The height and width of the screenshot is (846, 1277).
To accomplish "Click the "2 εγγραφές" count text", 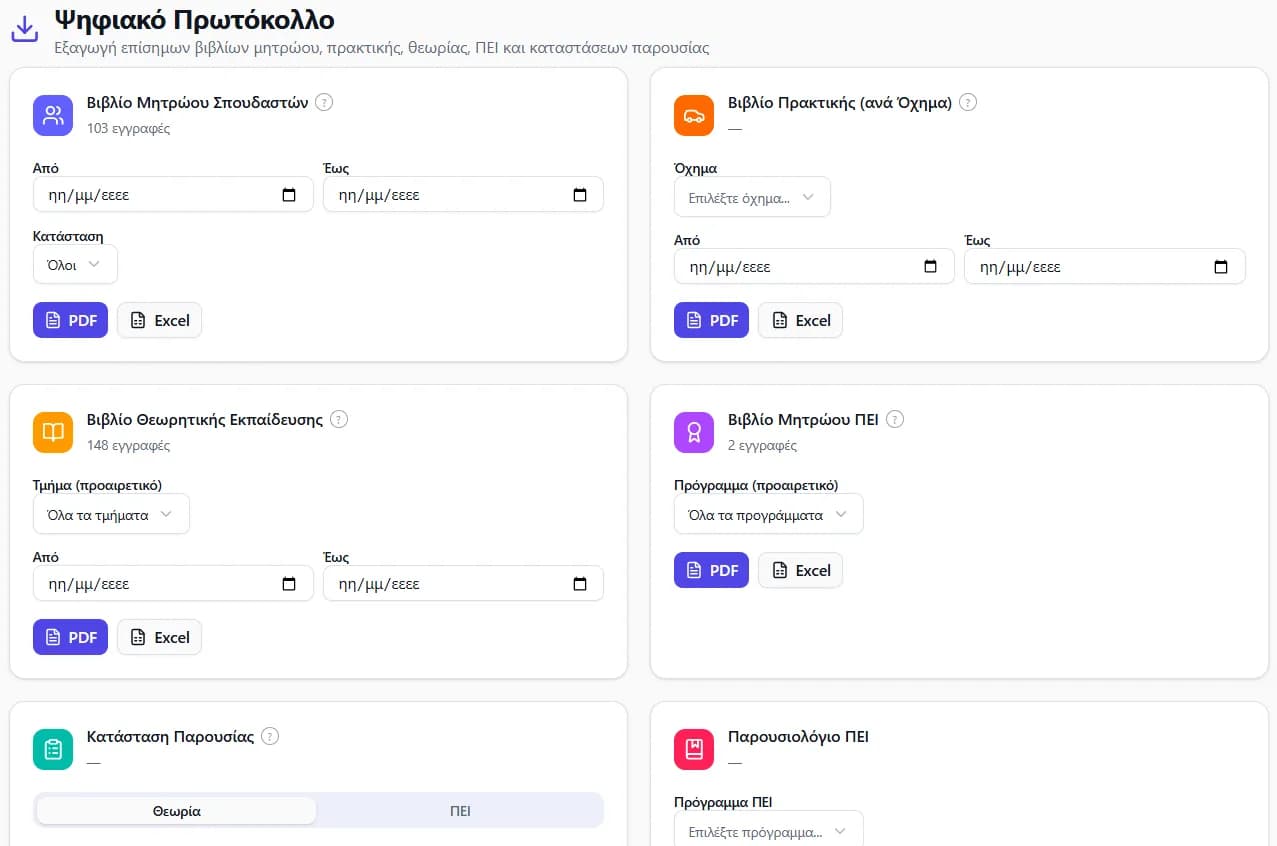I will coord(762,445).
